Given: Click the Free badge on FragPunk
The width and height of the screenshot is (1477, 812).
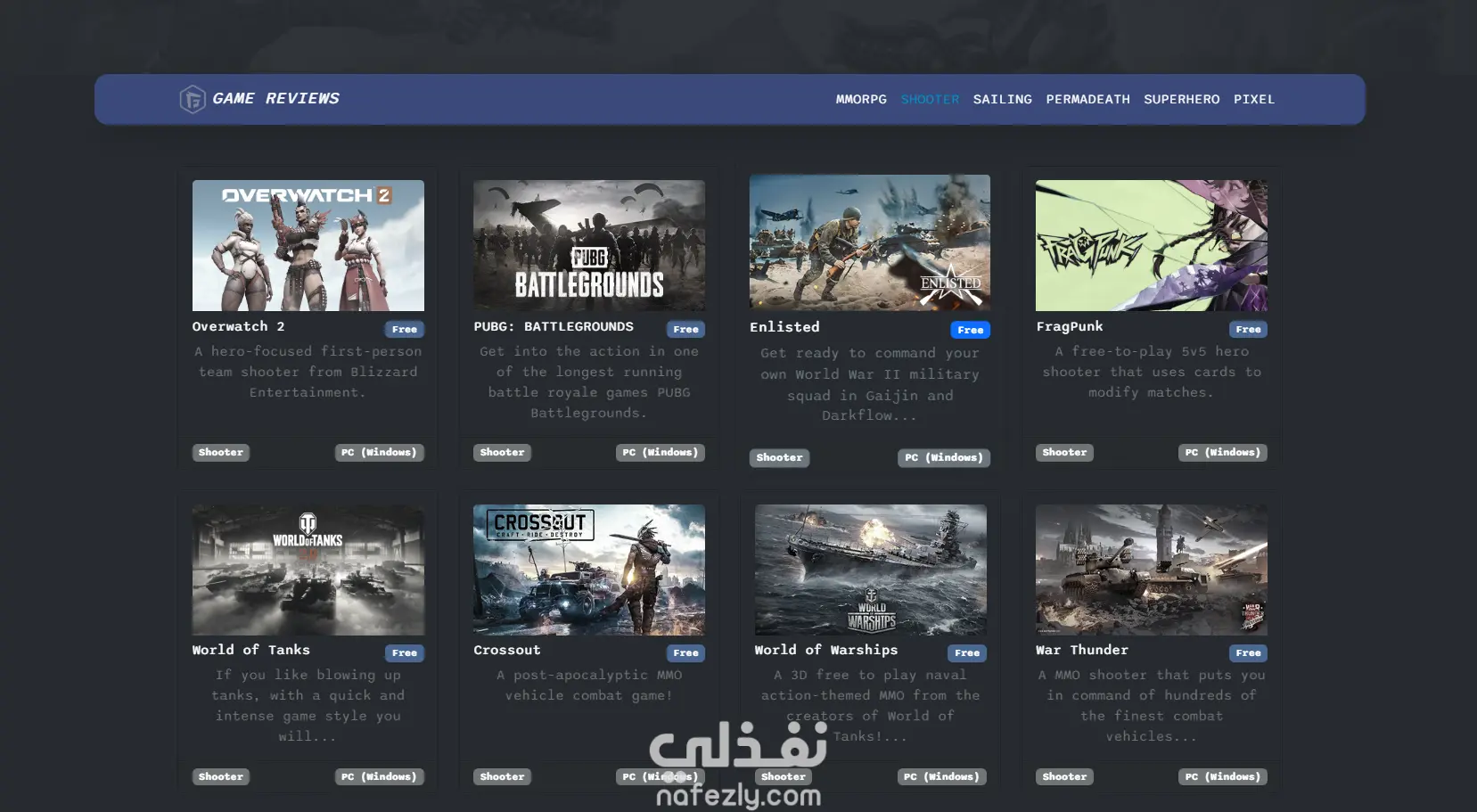Looking at the screenshot, I should coord(1248,329).
